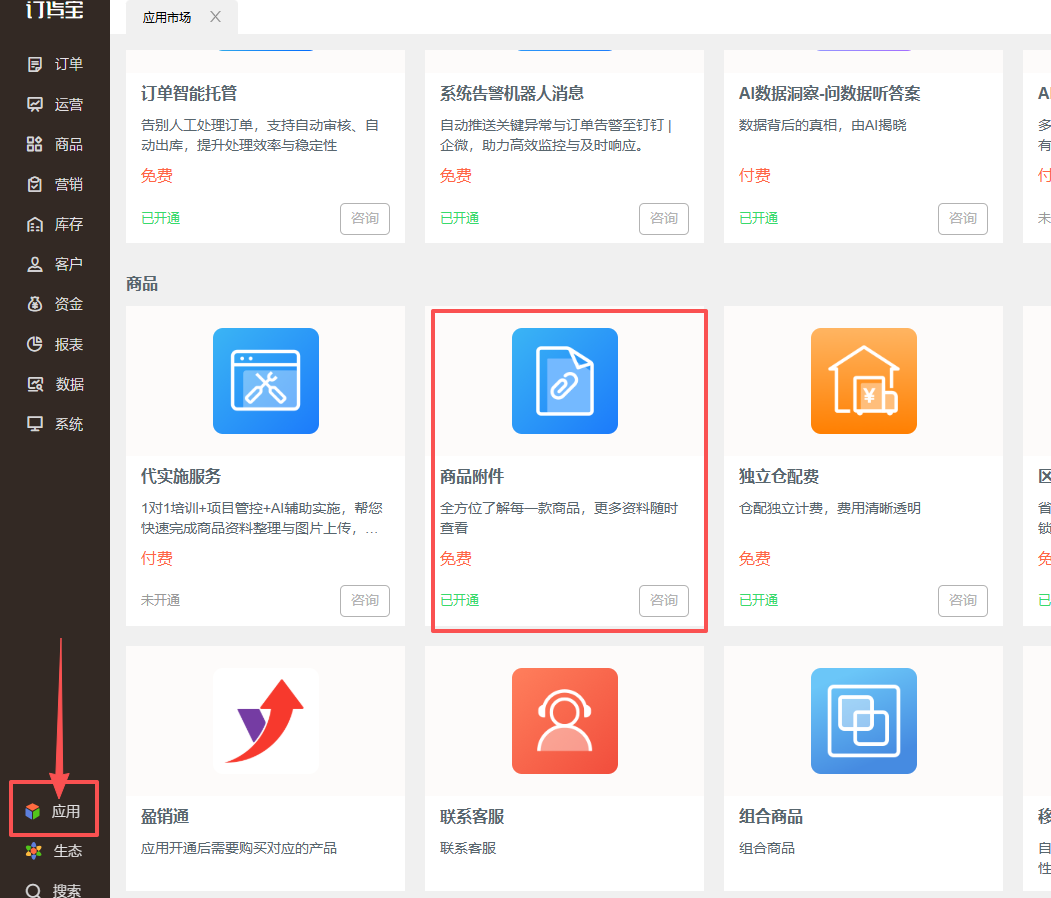Click the 资金 money bag icon
1051x898 pixels.
pos(35,304)
